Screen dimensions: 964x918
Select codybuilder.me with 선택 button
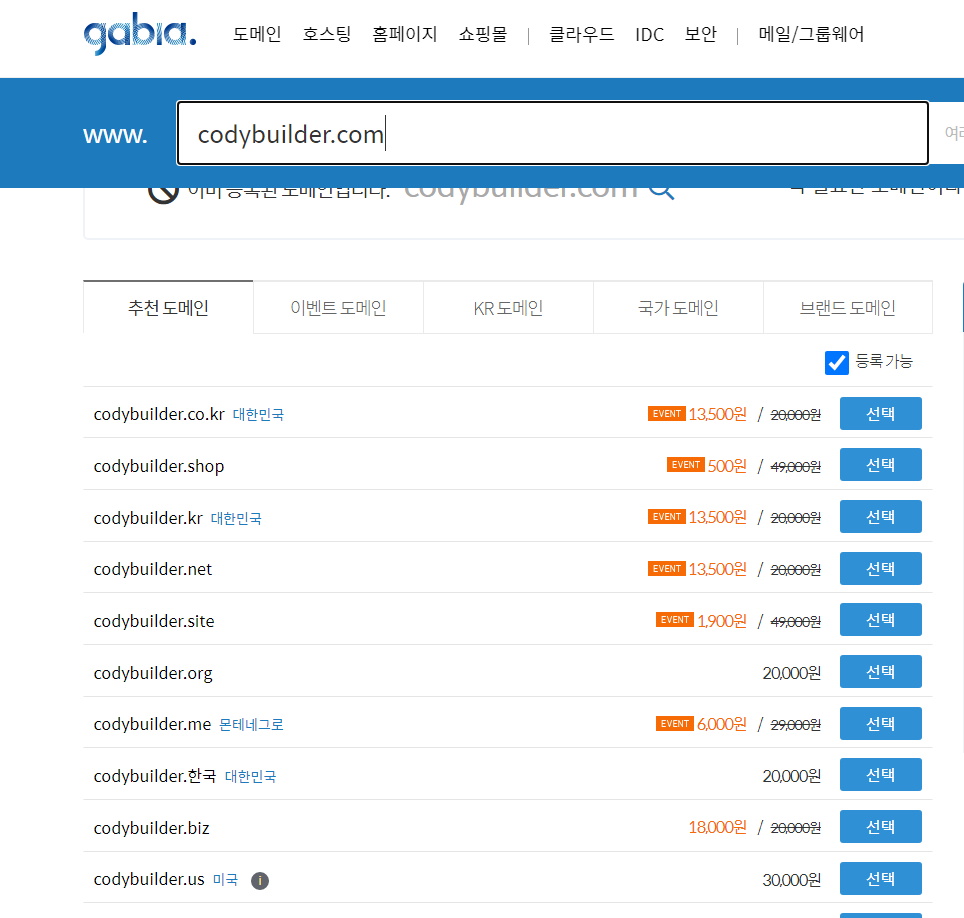point(880,724)
